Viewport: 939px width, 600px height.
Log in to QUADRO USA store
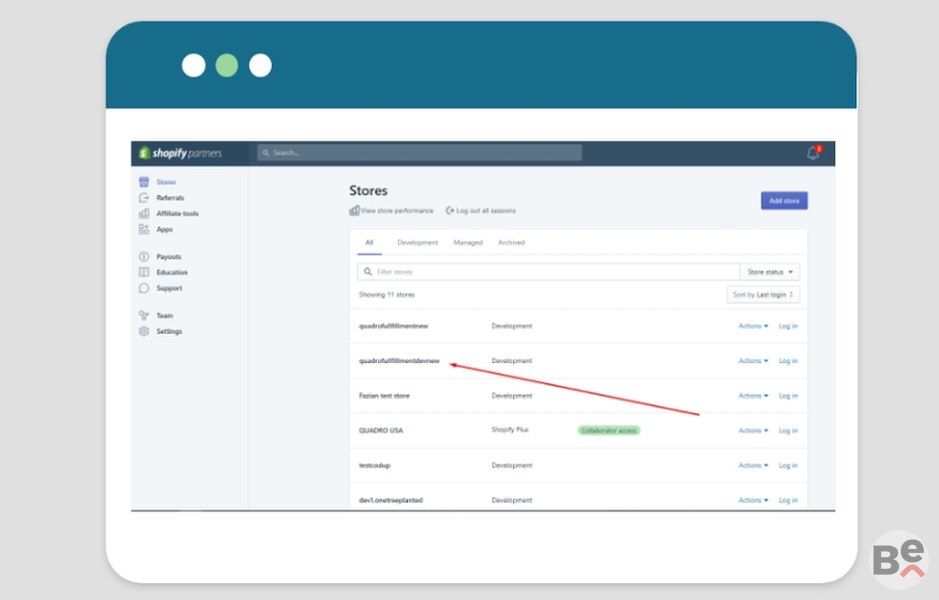[788, 431]
